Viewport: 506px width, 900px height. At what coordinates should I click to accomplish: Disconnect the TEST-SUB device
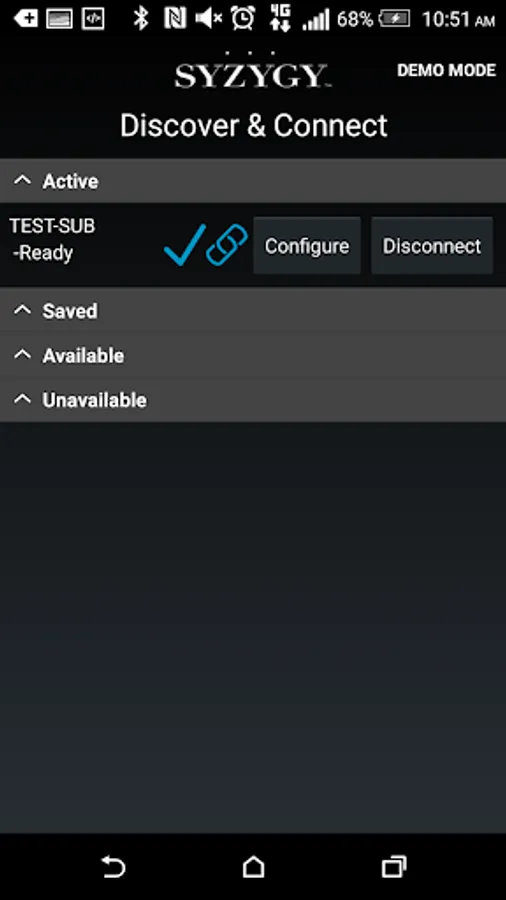432,246
